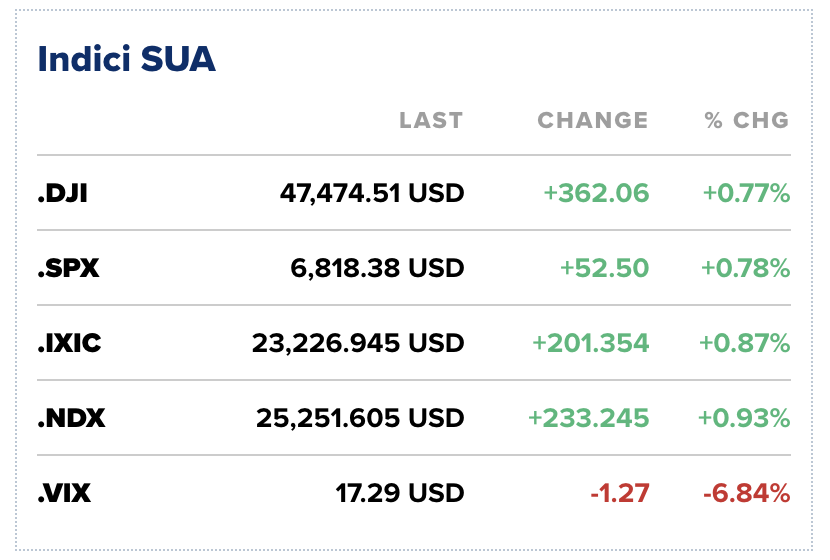Click the +362.06 change value
The width and height of the screenshot is (830, 560).
tap(596, 193)
